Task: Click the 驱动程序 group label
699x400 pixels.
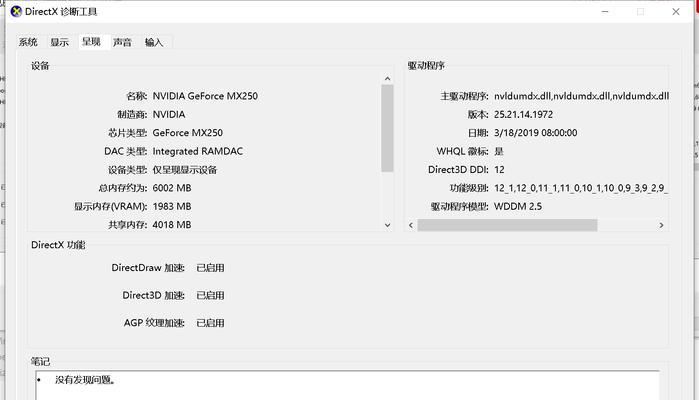Action: (426, 66)
